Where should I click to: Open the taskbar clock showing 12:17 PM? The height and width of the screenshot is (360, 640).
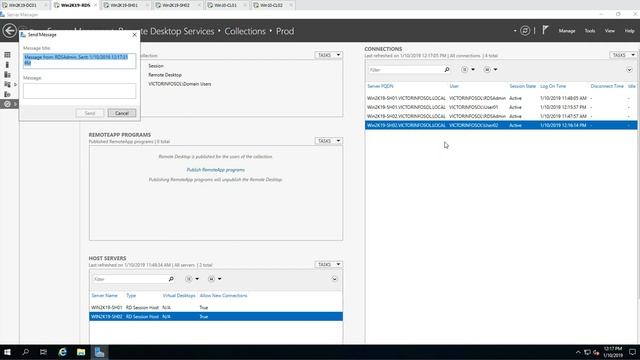(x=613, y=352)
